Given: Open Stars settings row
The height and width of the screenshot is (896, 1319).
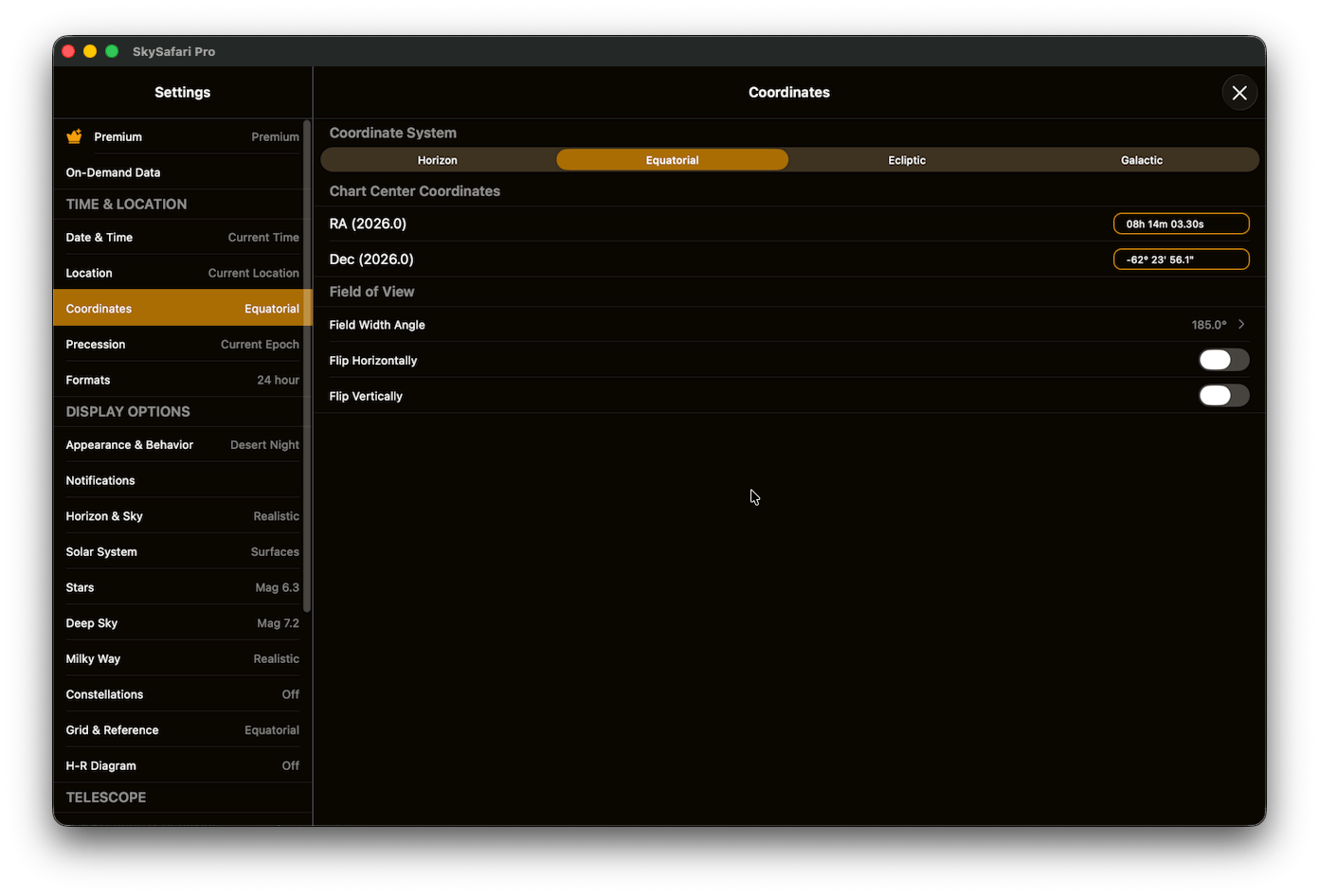Looking at the screenshot, I should (182, 587).
